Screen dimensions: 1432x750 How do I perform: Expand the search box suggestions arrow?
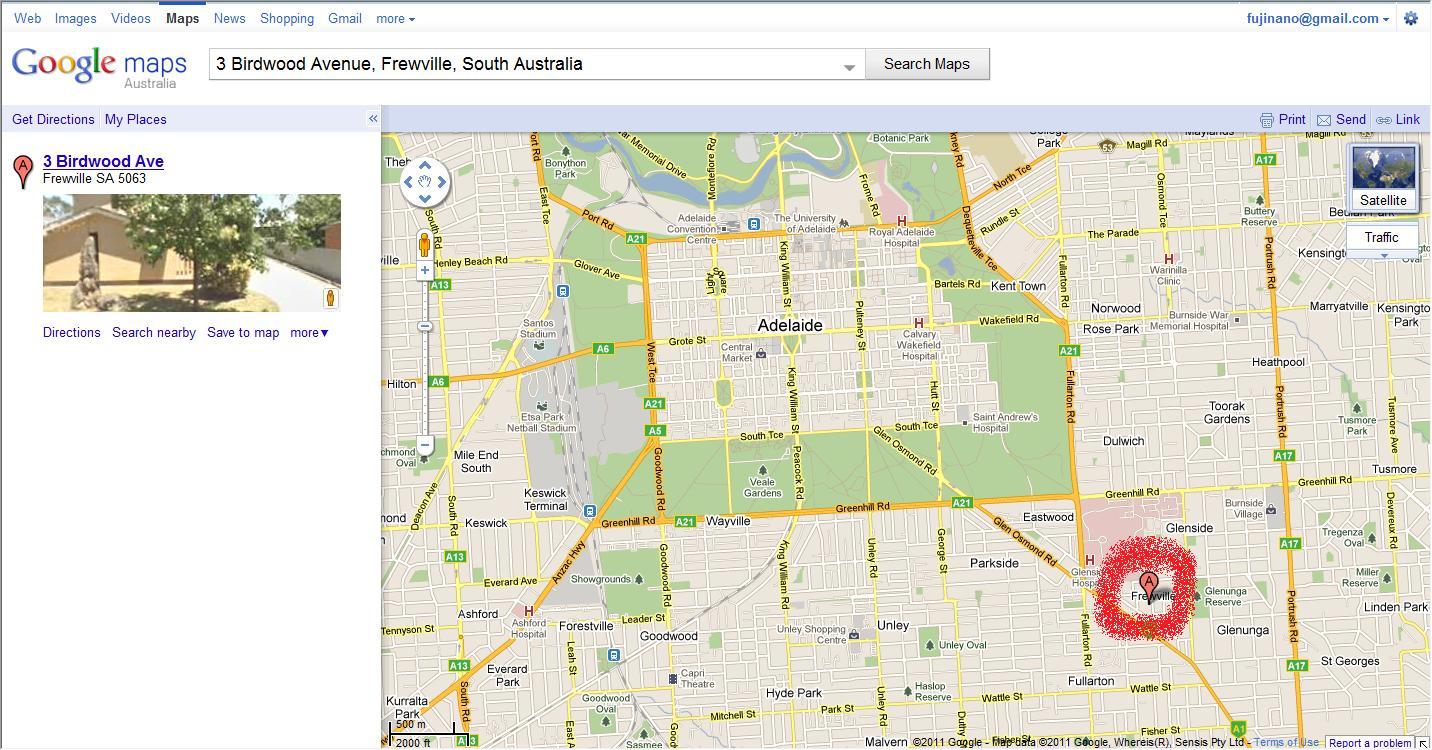tap(849, 67)
